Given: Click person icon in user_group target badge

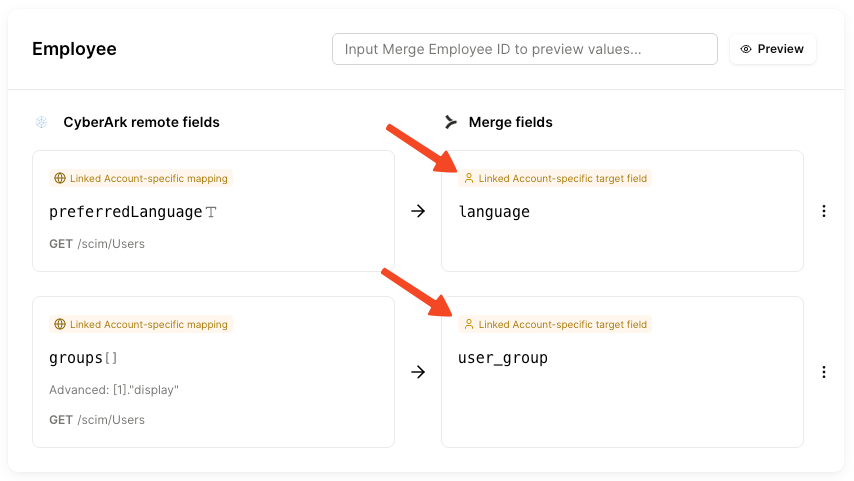Looking at the screenshot, I should (469, 325).
